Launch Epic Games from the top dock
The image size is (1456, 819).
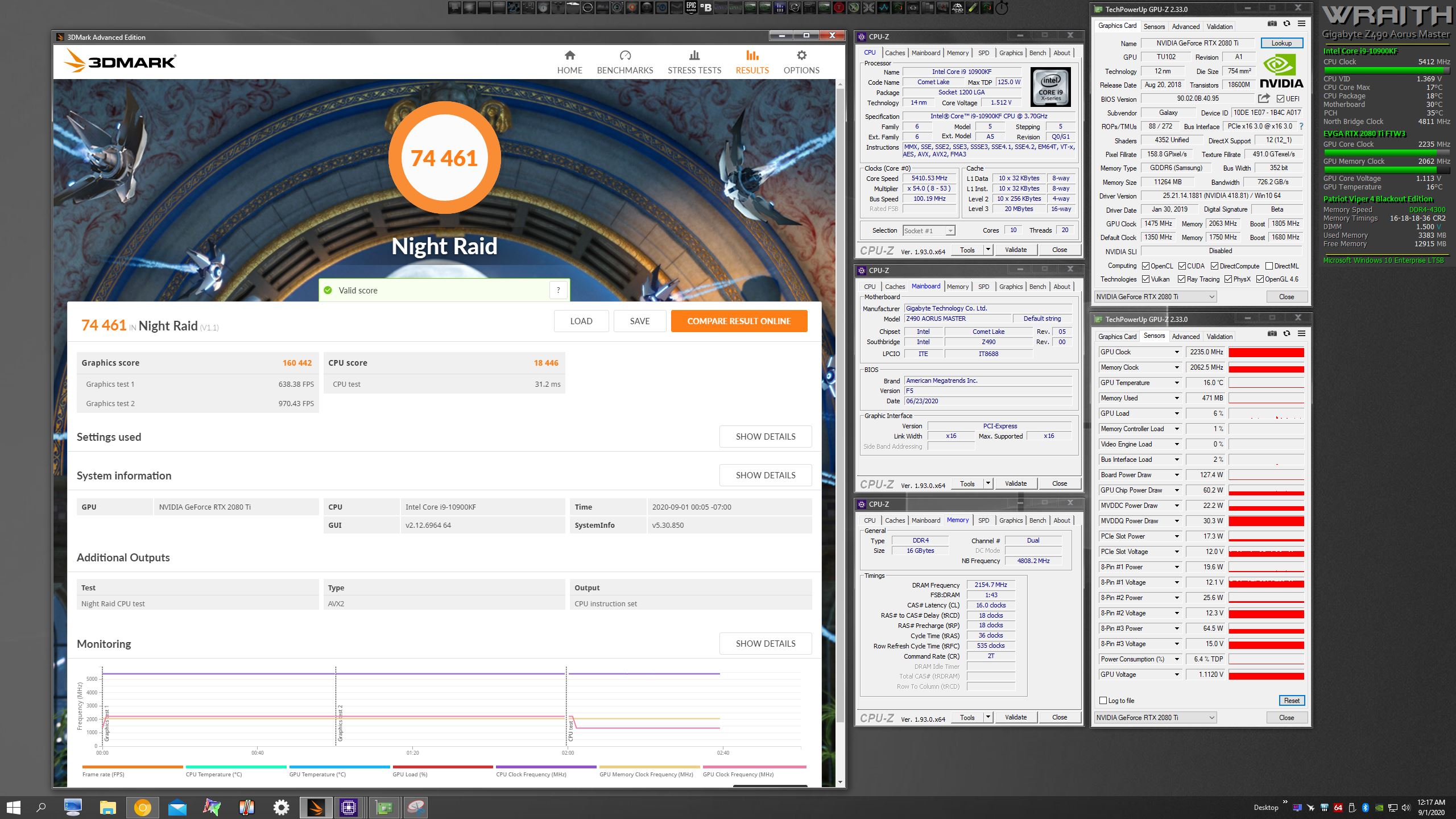(691, 7)
